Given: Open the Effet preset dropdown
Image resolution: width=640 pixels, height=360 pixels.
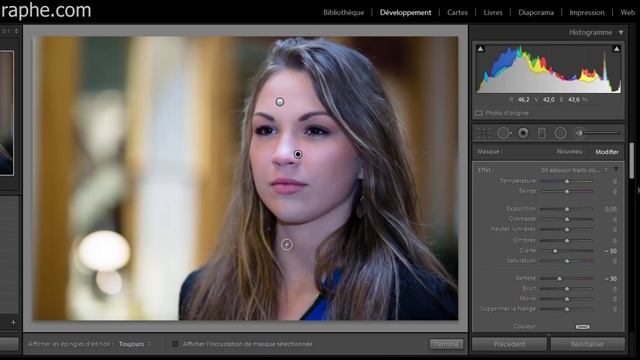Looking at the screenshot, I should point(574,170).
